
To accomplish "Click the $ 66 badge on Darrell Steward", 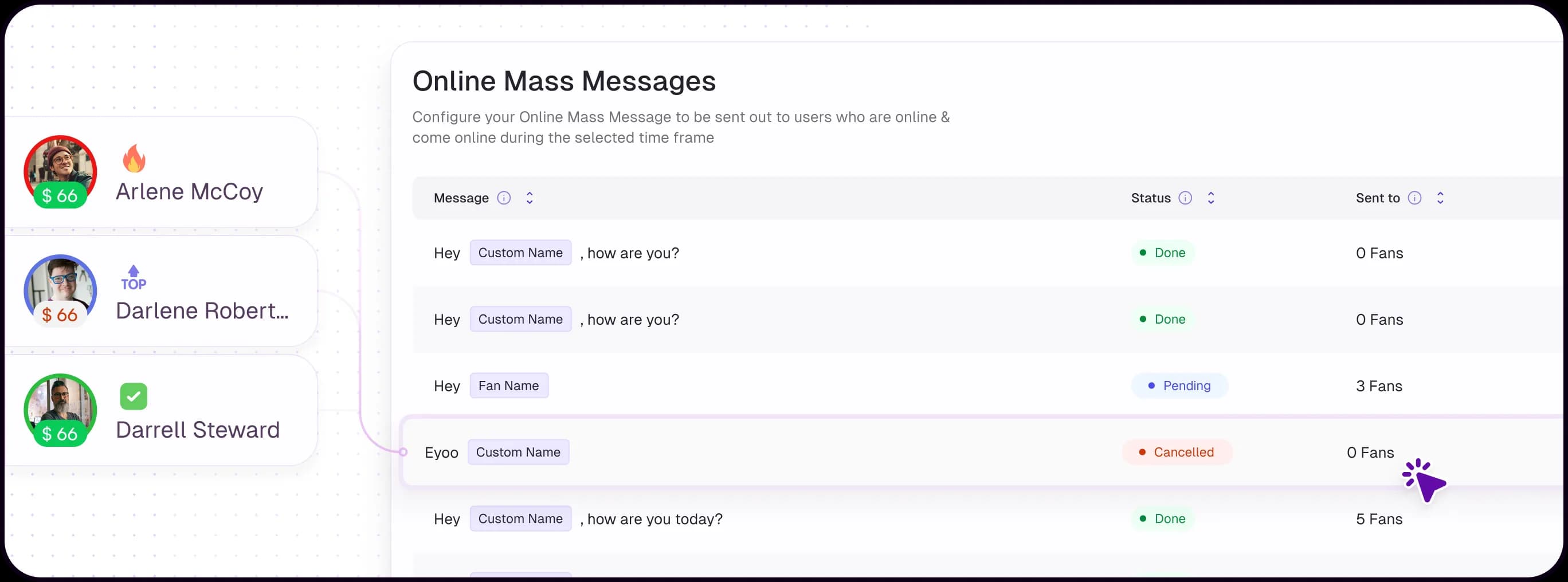I will point(60,434).
